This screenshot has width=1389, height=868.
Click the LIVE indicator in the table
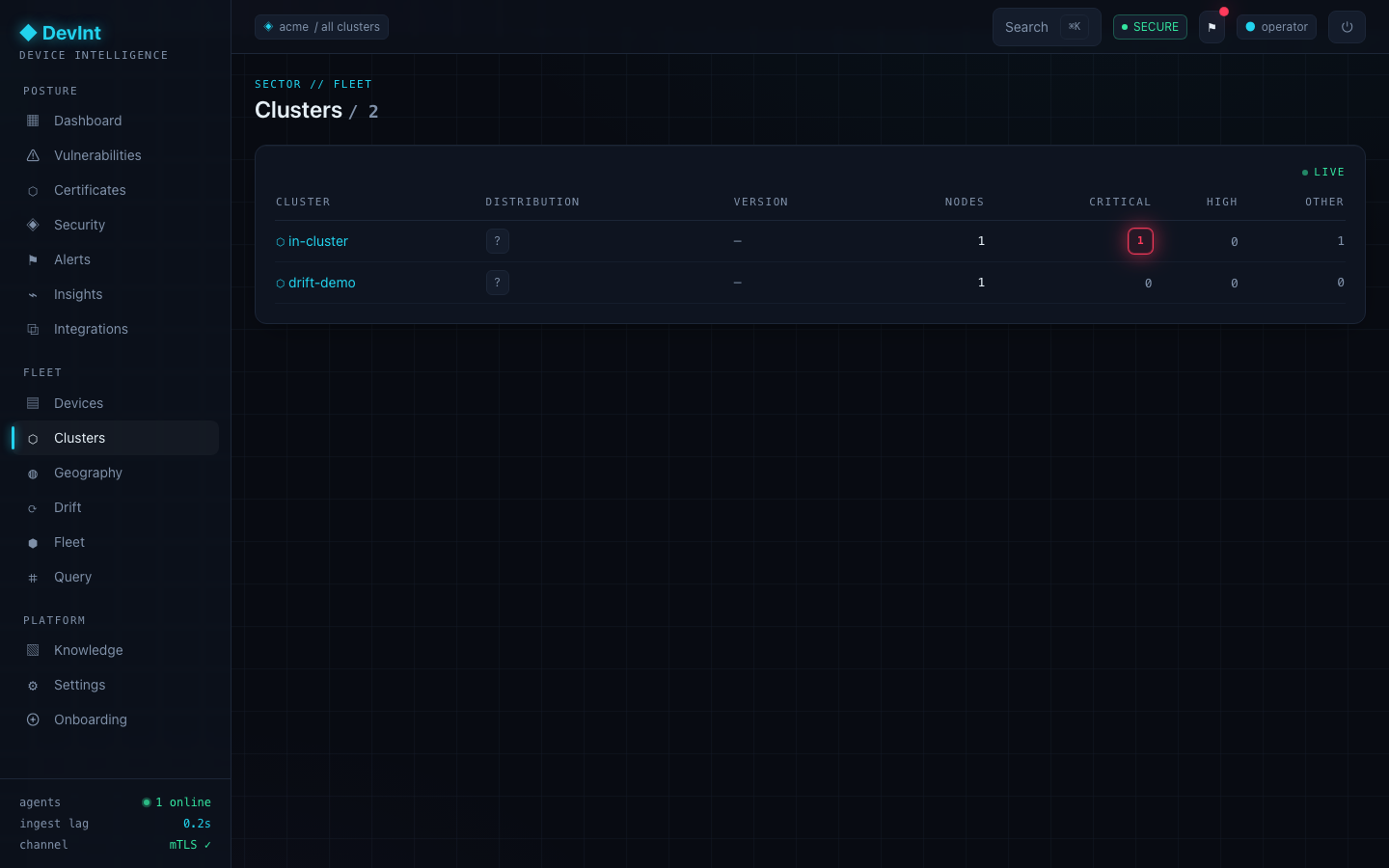[x=1322, y=172]
